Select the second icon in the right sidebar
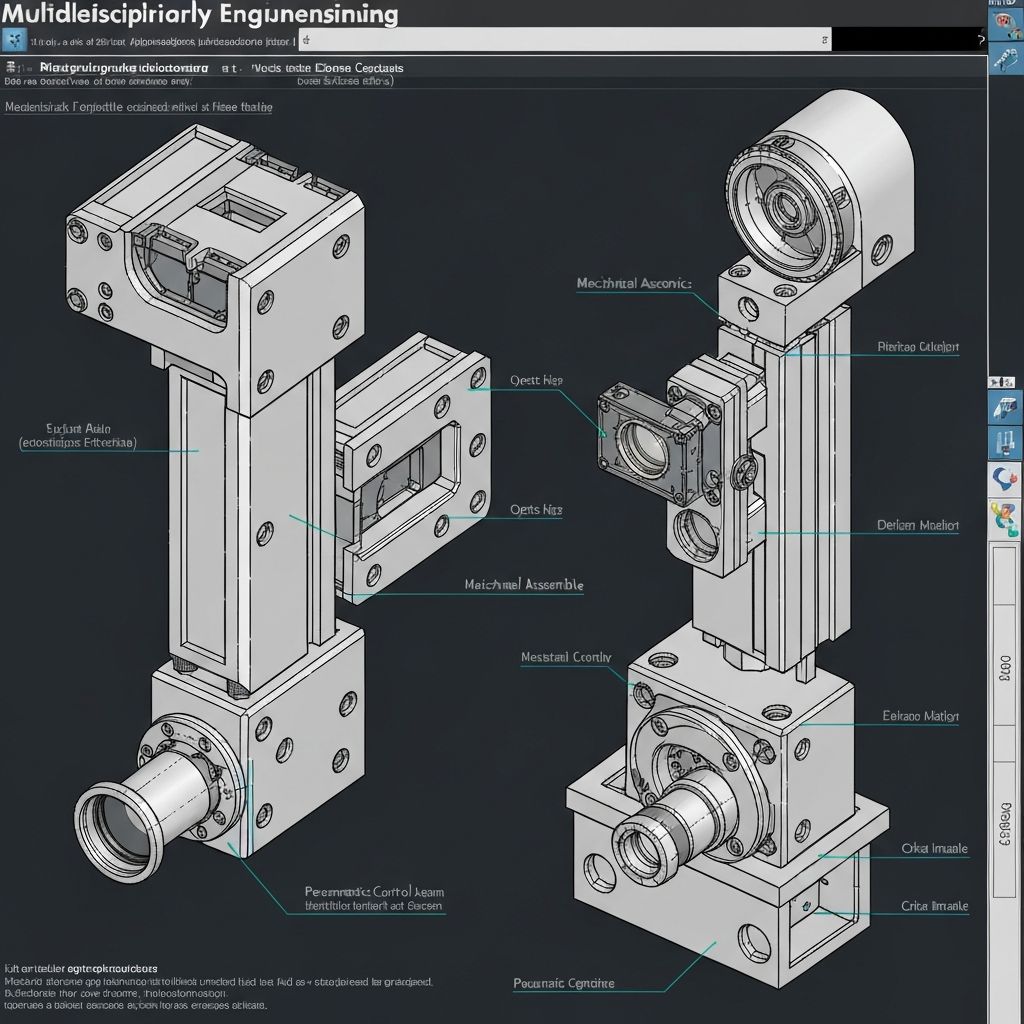Image resolution: width=1024 pixels, height=1024 pixels. tap(1004, 60)
